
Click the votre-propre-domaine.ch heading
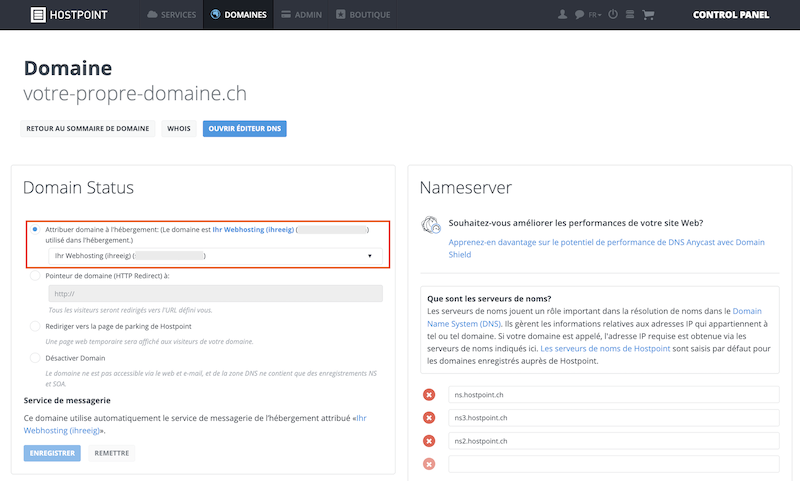[x=135, y=93]
